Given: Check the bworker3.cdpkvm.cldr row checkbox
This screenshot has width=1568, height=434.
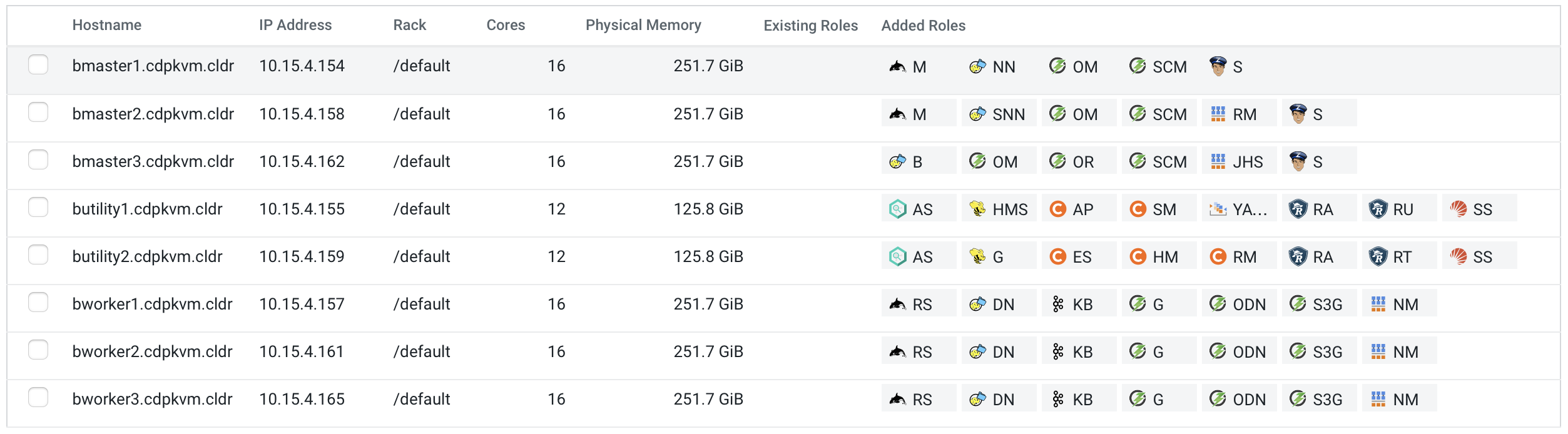Looking at the screenshot, I should 38,398.
